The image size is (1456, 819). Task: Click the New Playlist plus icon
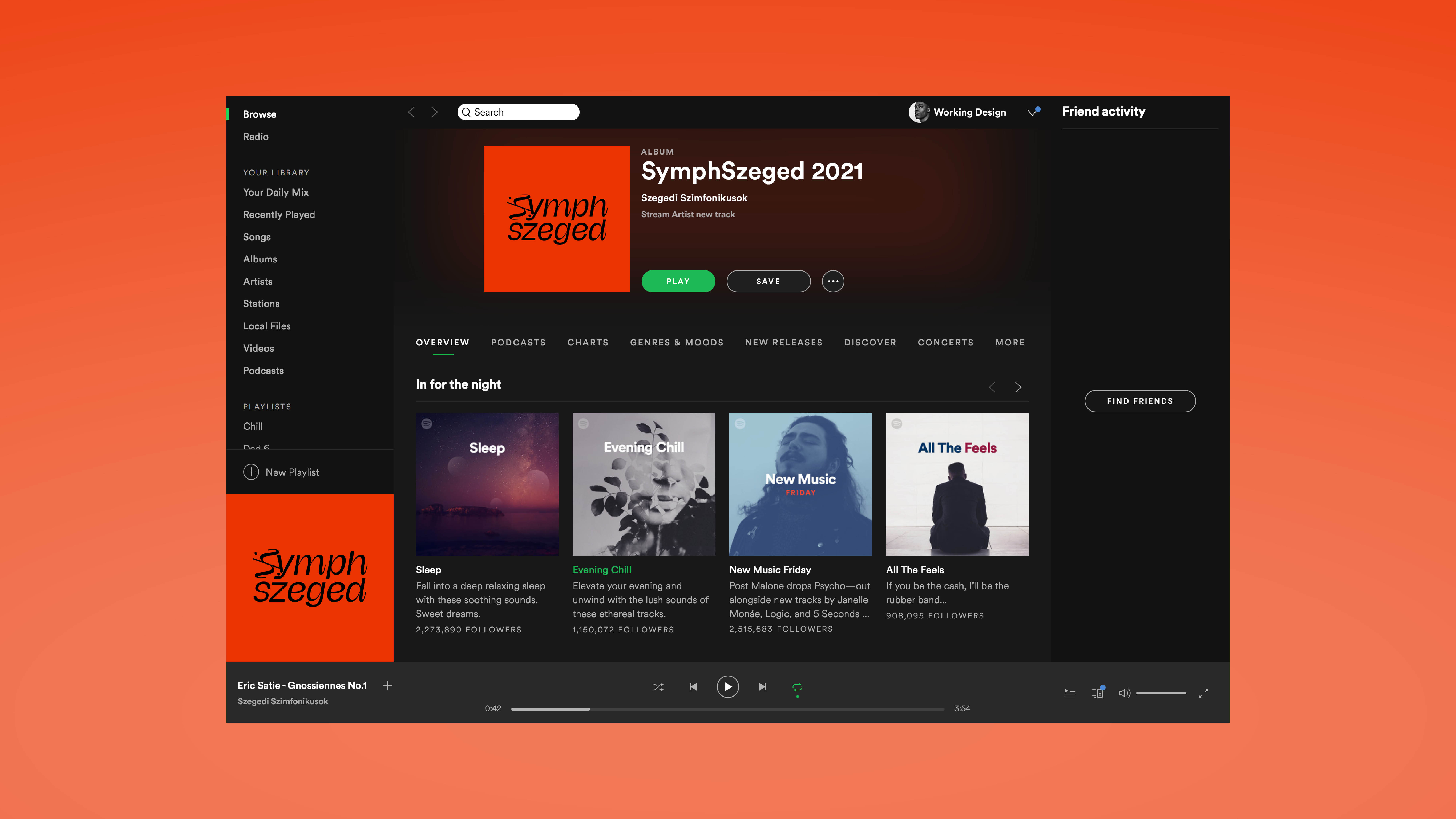click(251, 472)
